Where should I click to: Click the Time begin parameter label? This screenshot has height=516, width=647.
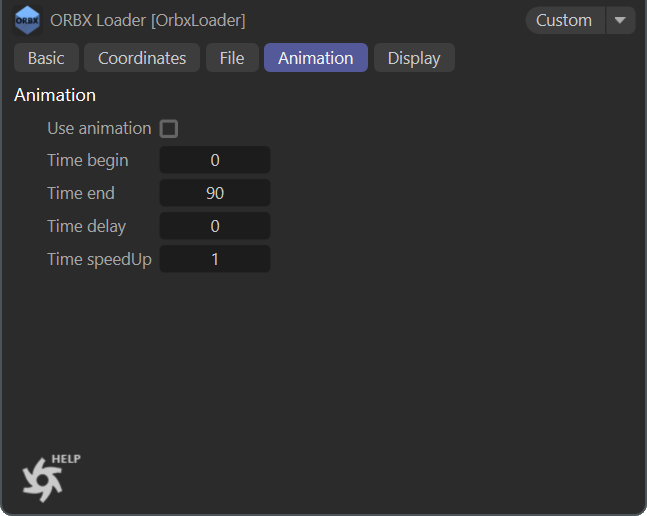coord(88,160)
